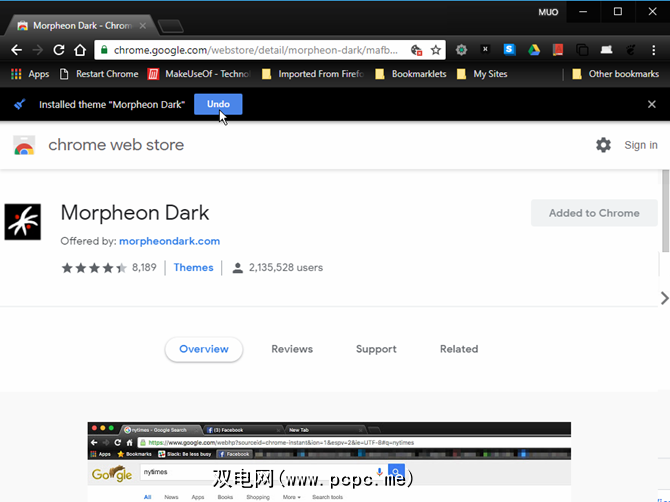Open the Apps grid shortcut
Viewport: 670px width, 502px height.
click(x=30, y=74)
